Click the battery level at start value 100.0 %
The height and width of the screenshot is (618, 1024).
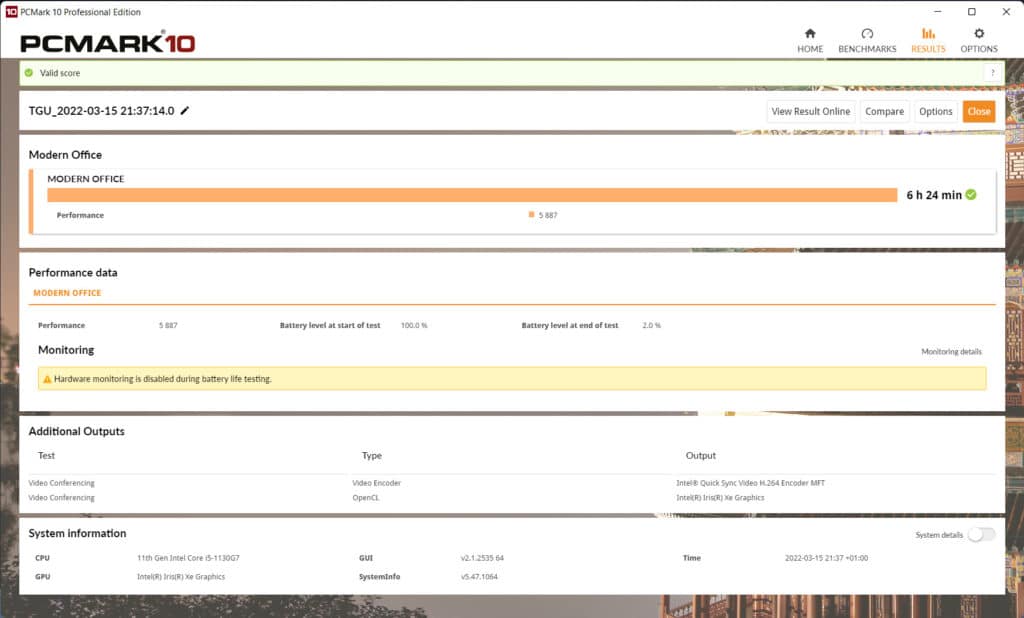pyautogui.click(x=414, y=325)
